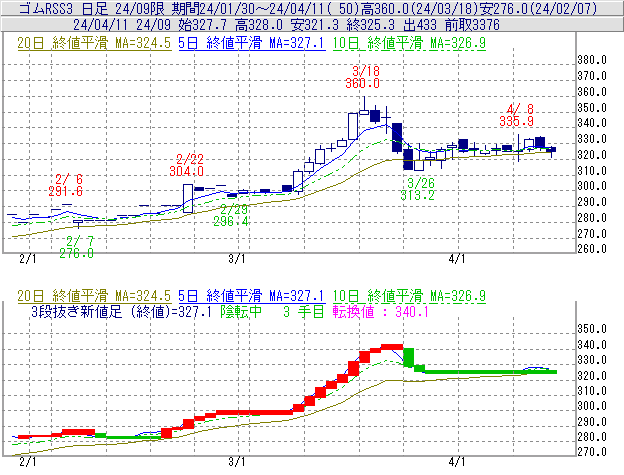Click the 3段抜き新値足 (終値)=327.1 label
The width and height of the screenshot is (624, 475).
click(x=121, y=311)
